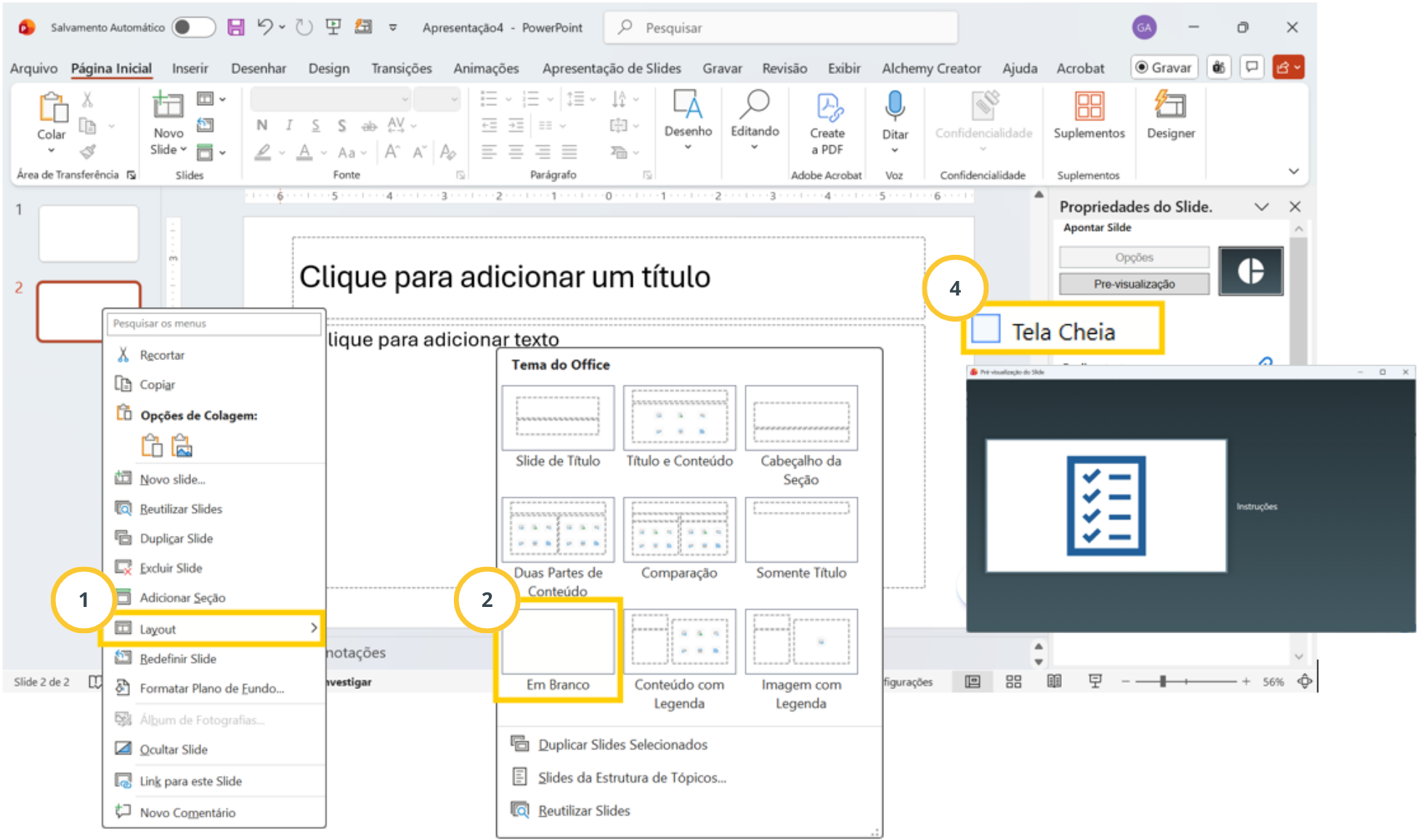Click the Undo arrow icon
The image size is (1420, 840).
(264, 28)
